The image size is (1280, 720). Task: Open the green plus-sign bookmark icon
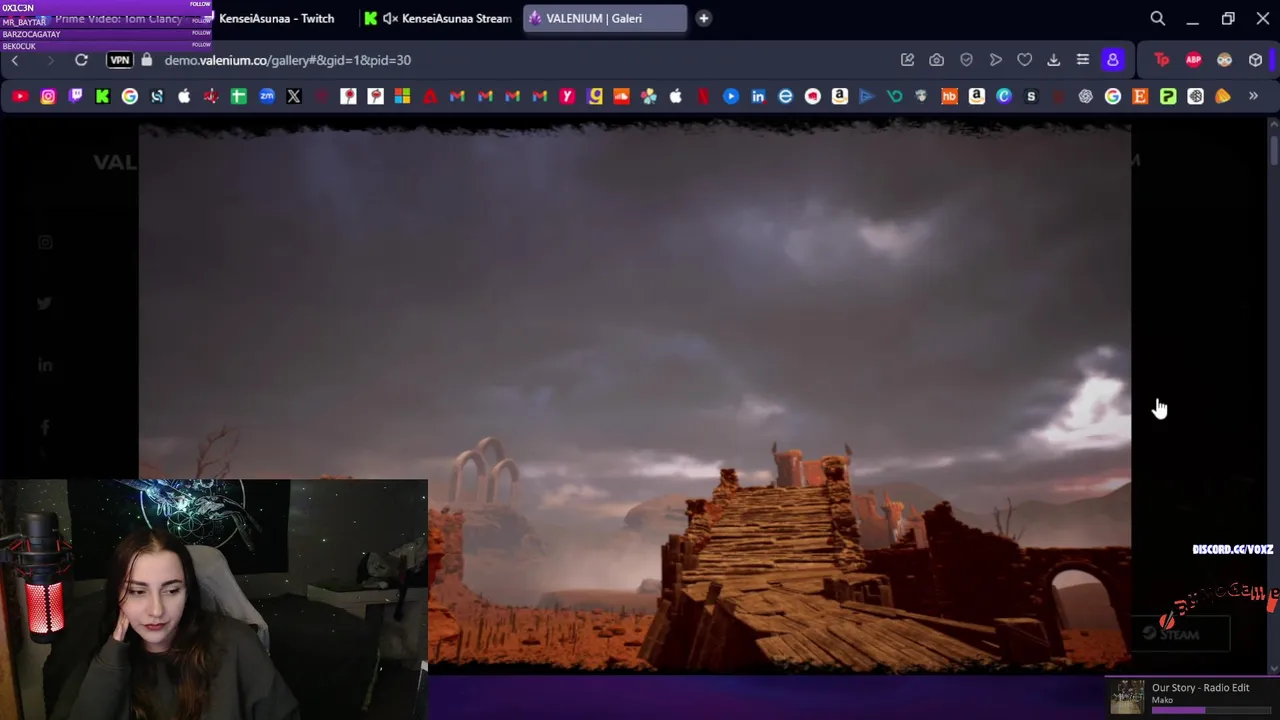pyautogui.click(x=239, y=96)
